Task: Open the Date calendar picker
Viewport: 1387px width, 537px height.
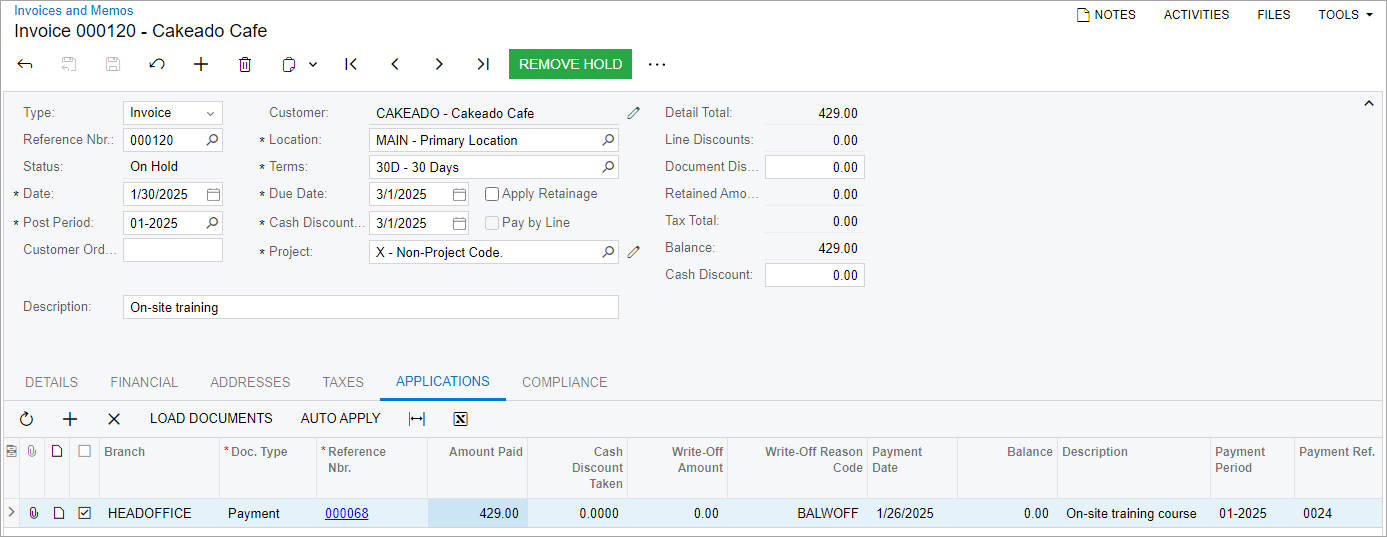Action: tap(213, 194)
